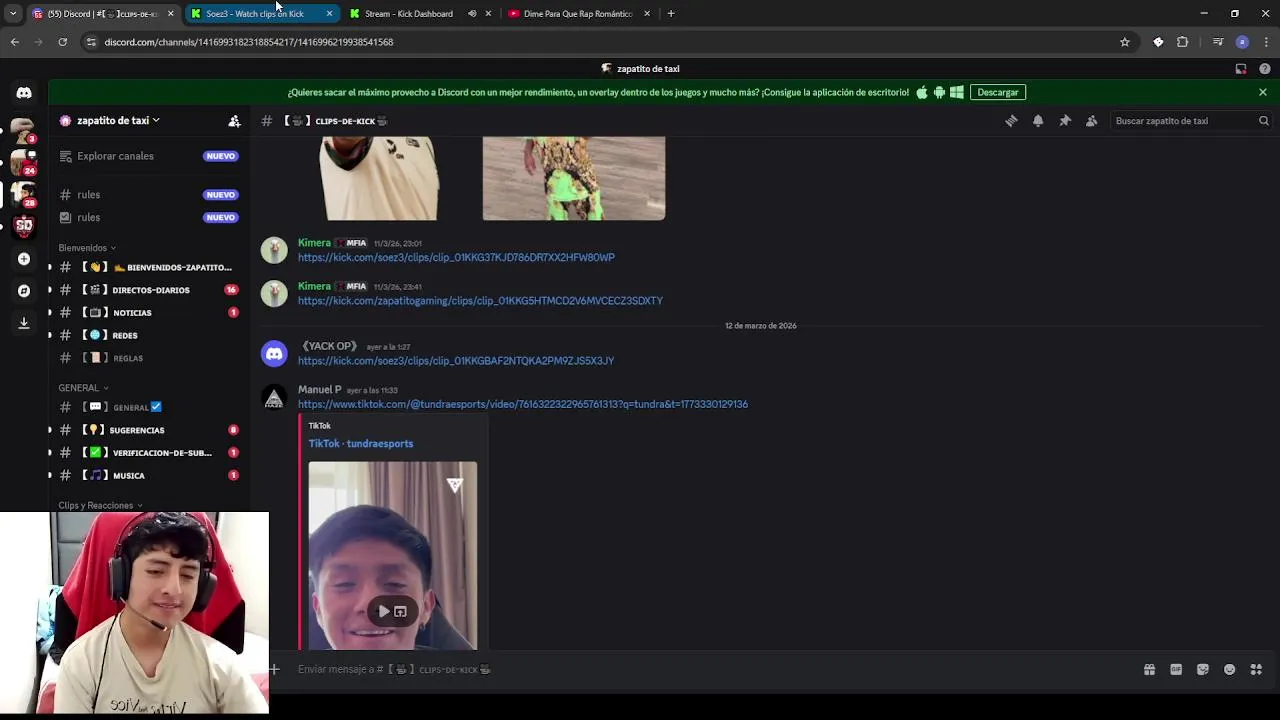Click the notification bell icon
Screen dimensions: 1280x720
point(1038,121)
